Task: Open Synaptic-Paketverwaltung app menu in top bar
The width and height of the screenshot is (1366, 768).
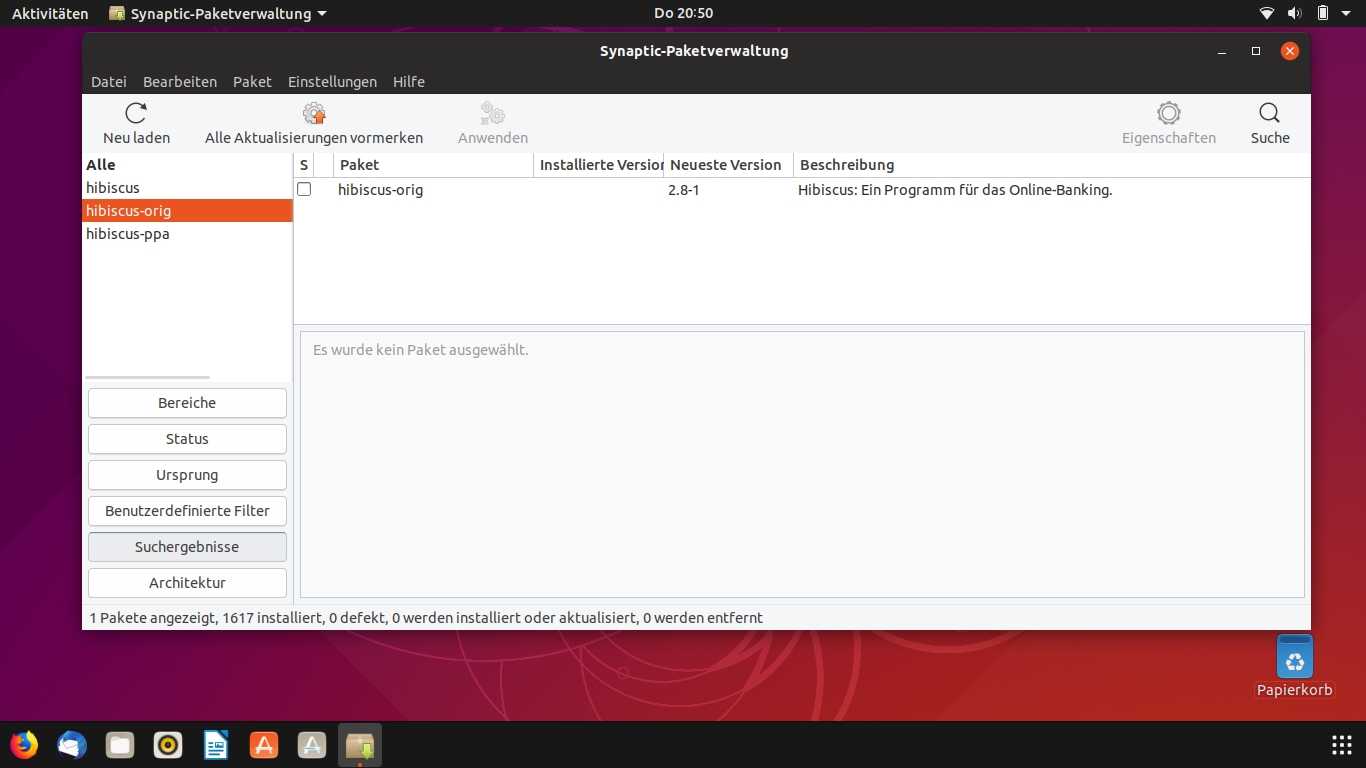Action: tap(217, 14)
